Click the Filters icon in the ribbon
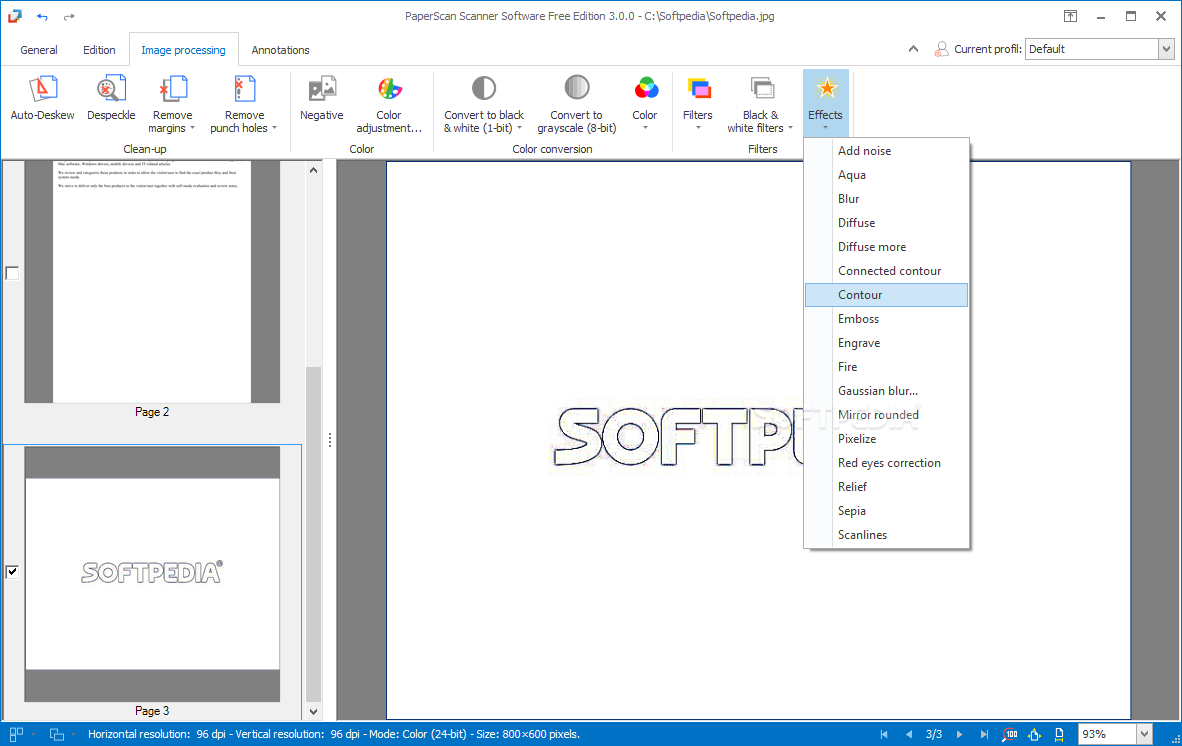Image resolution: width=1182 pixels, height=746 pixels. point(698,89)
